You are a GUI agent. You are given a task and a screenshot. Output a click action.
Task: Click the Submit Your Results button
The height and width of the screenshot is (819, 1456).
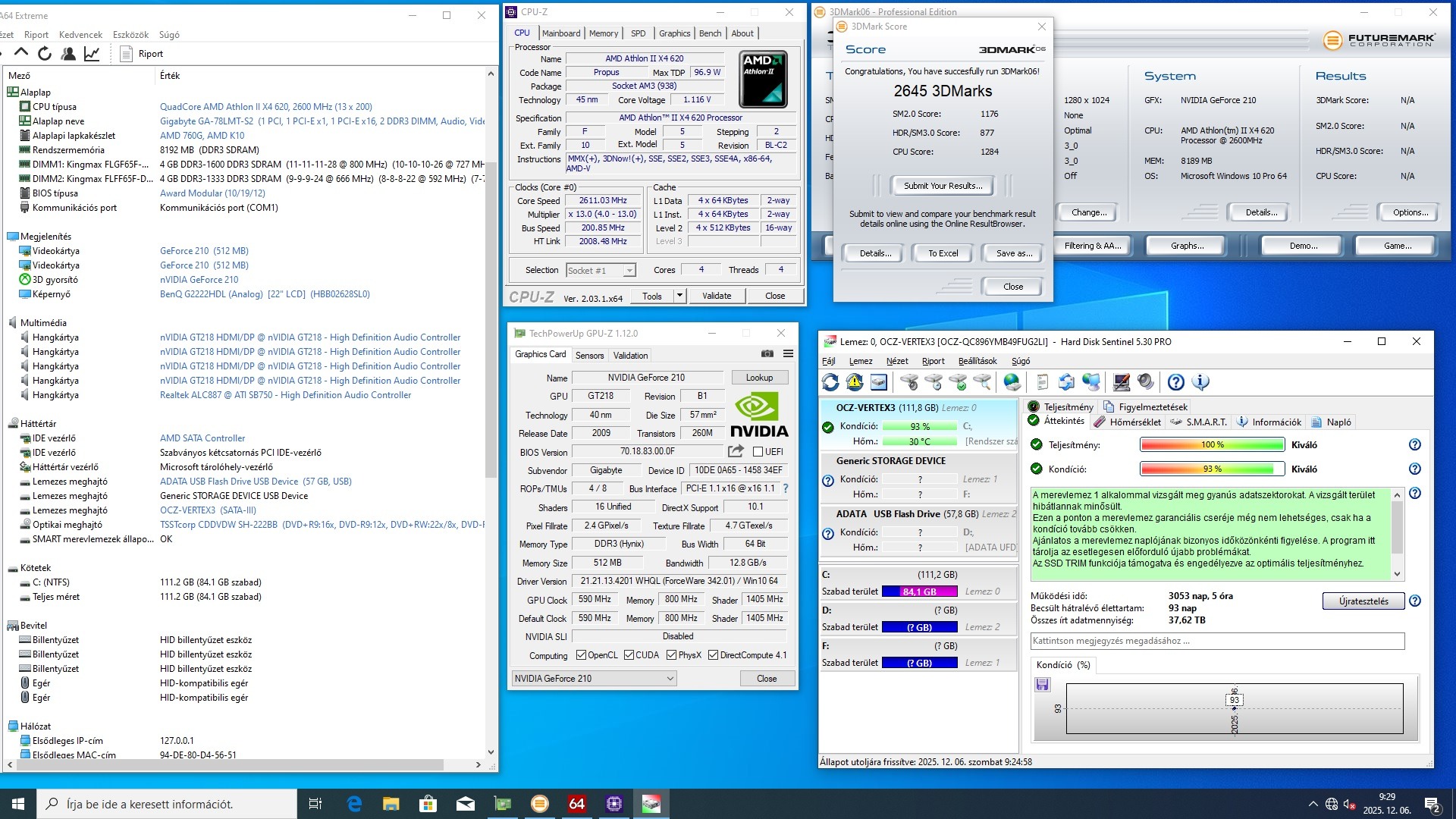point(943,186)
